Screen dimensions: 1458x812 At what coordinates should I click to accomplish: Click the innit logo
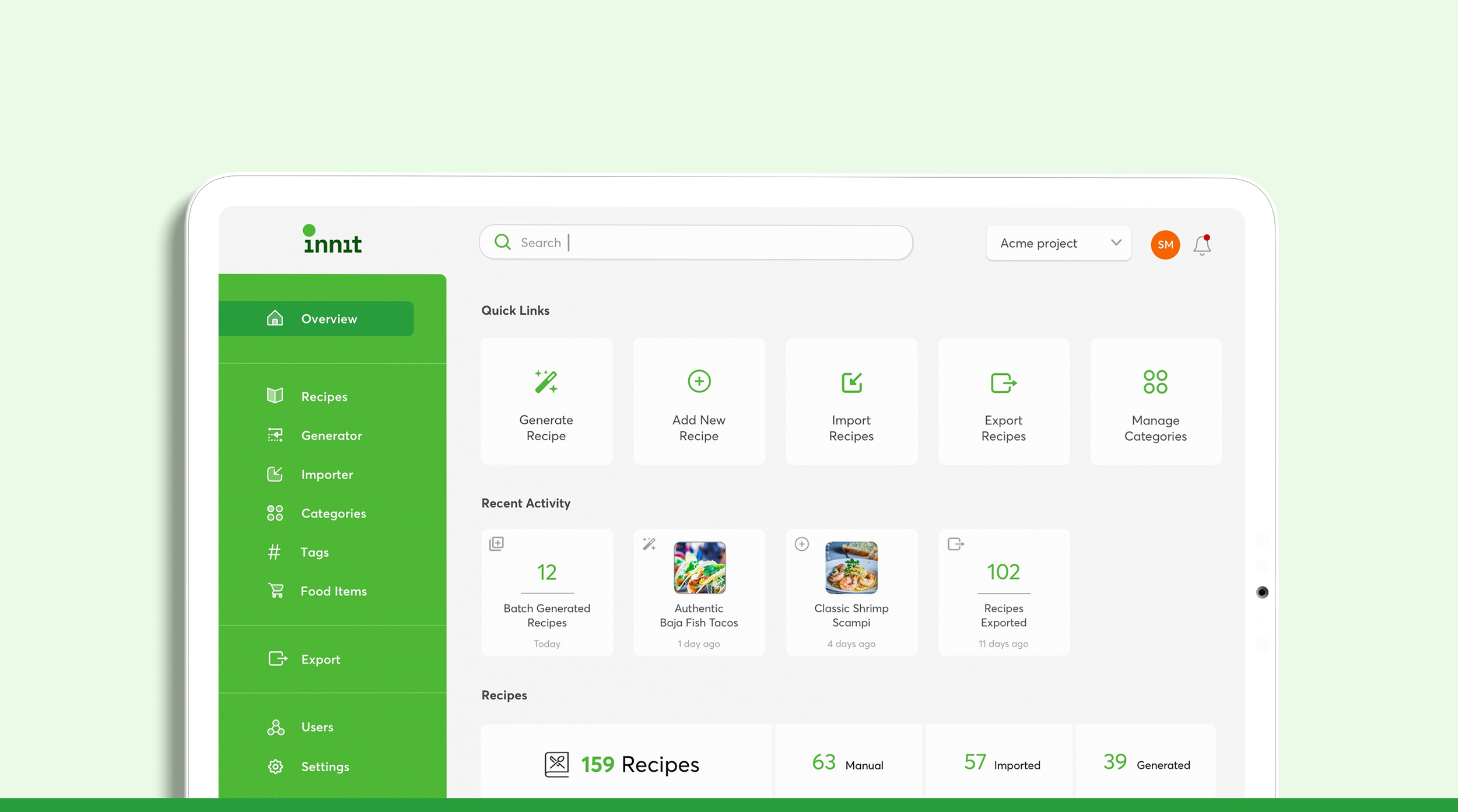pos(332,240)
